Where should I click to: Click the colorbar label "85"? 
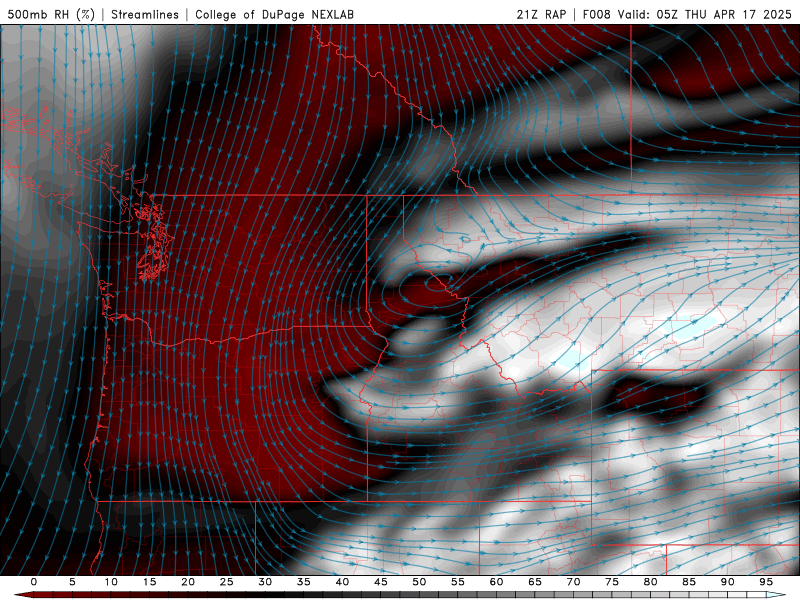tap(689, 582)
